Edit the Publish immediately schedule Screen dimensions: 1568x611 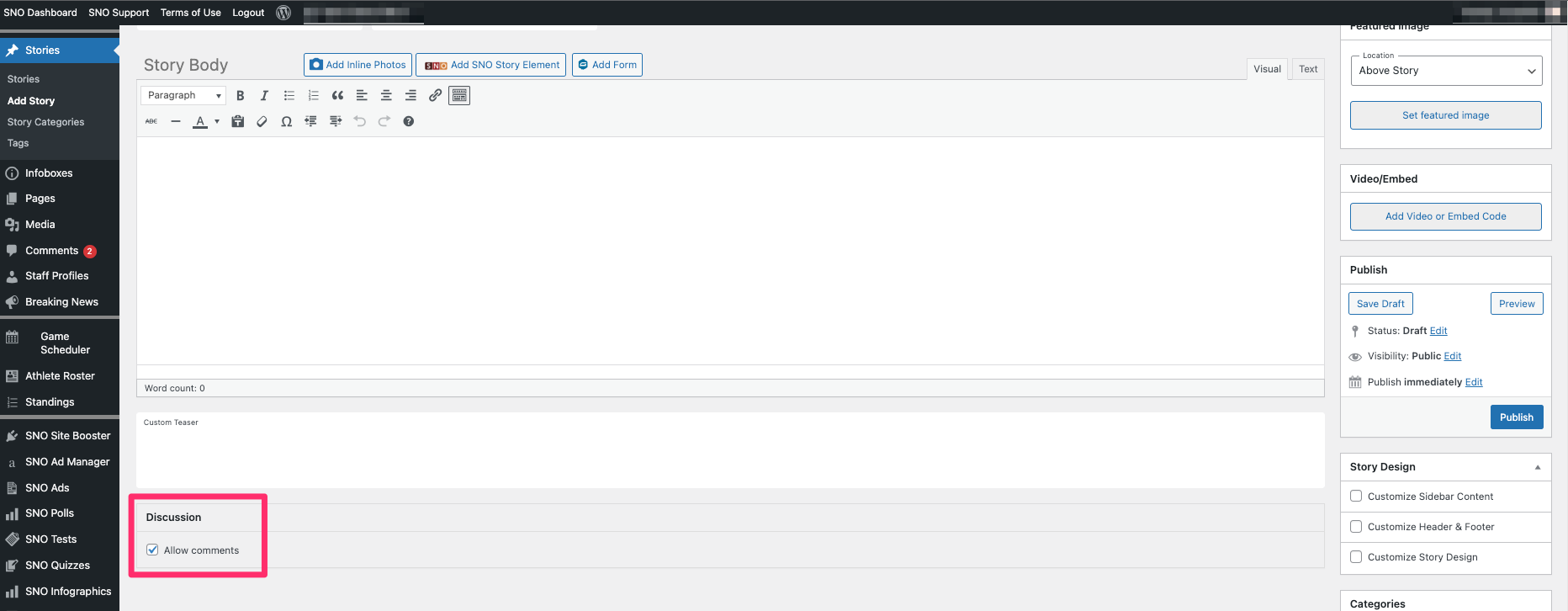pos(1474,382)
